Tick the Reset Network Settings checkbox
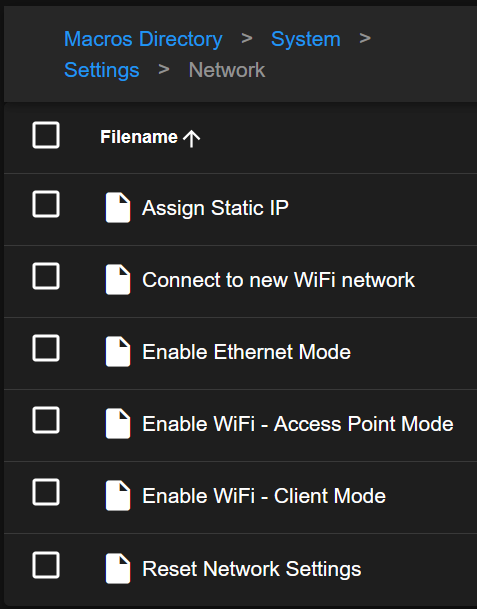The height and width of the screenshot is (609, 477). click(46, 565)
